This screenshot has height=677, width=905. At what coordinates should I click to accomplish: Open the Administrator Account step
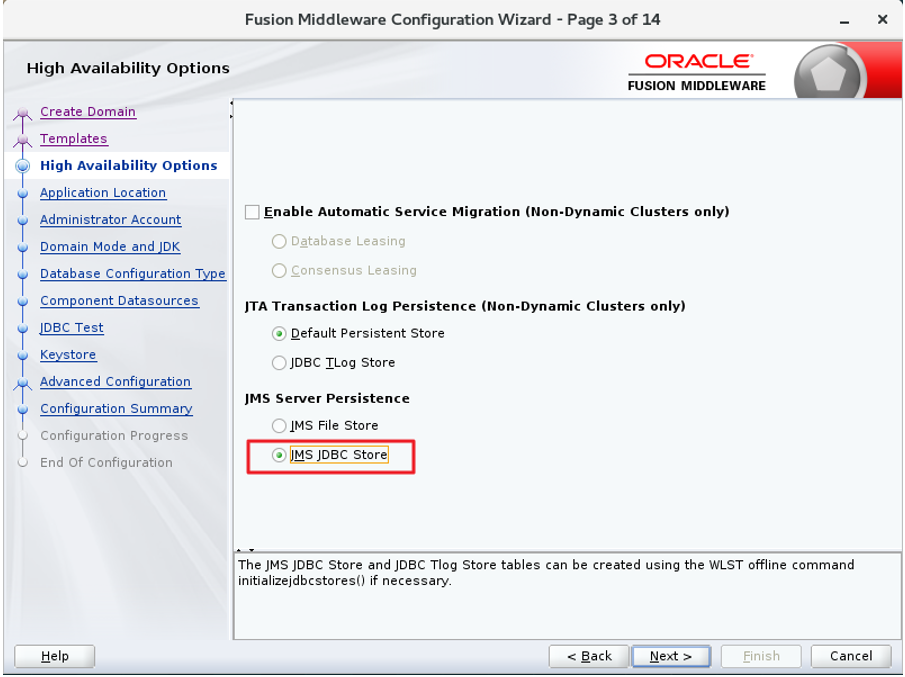pos(110,220)
